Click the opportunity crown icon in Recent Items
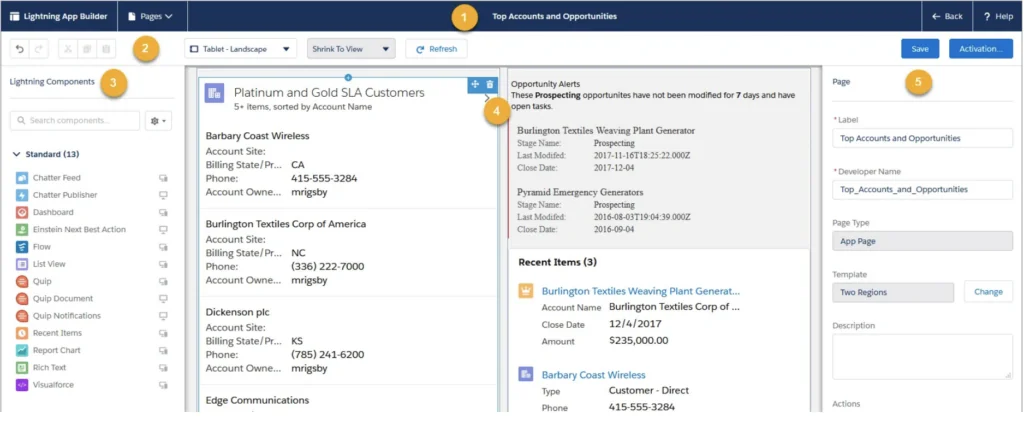1024x424 pixels. [526, 291]
